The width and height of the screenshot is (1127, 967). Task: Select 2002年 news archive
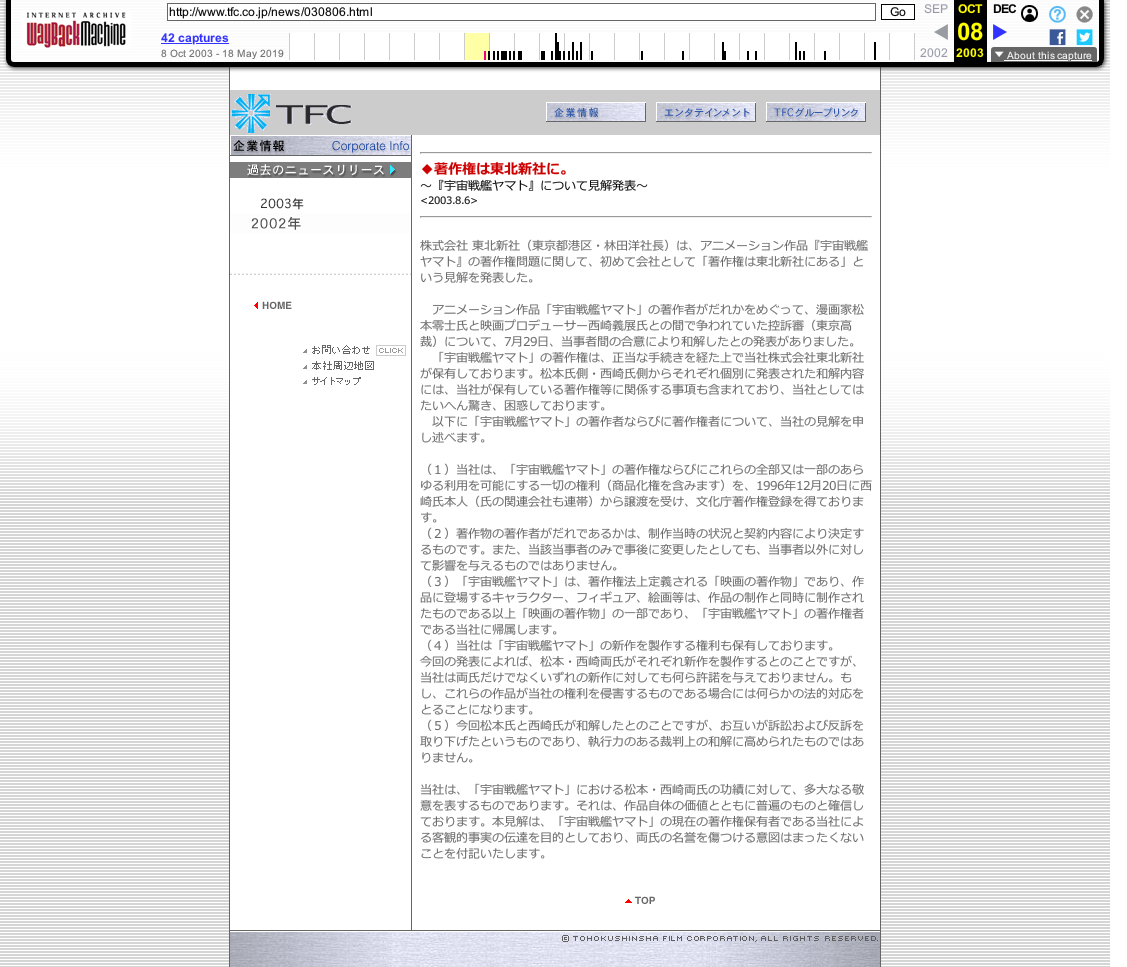point(276,224)
